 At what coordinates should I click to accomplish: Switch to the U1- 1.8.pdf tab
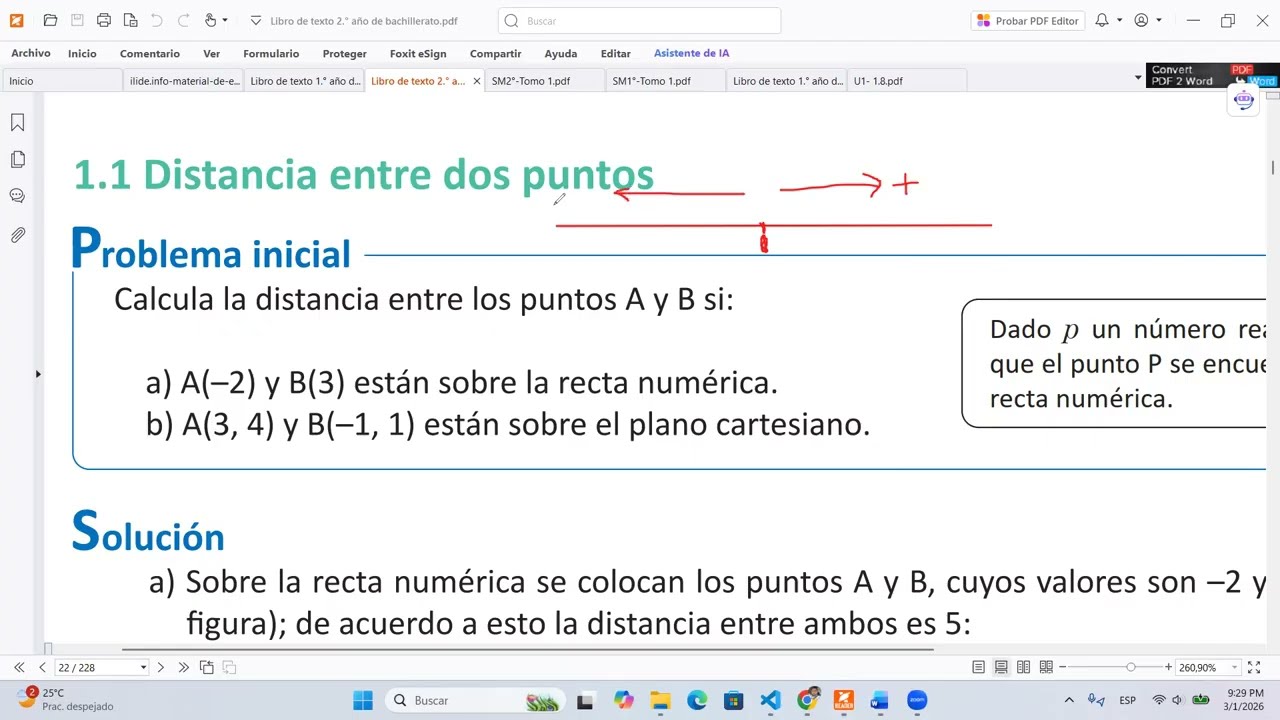coord(907,81)
